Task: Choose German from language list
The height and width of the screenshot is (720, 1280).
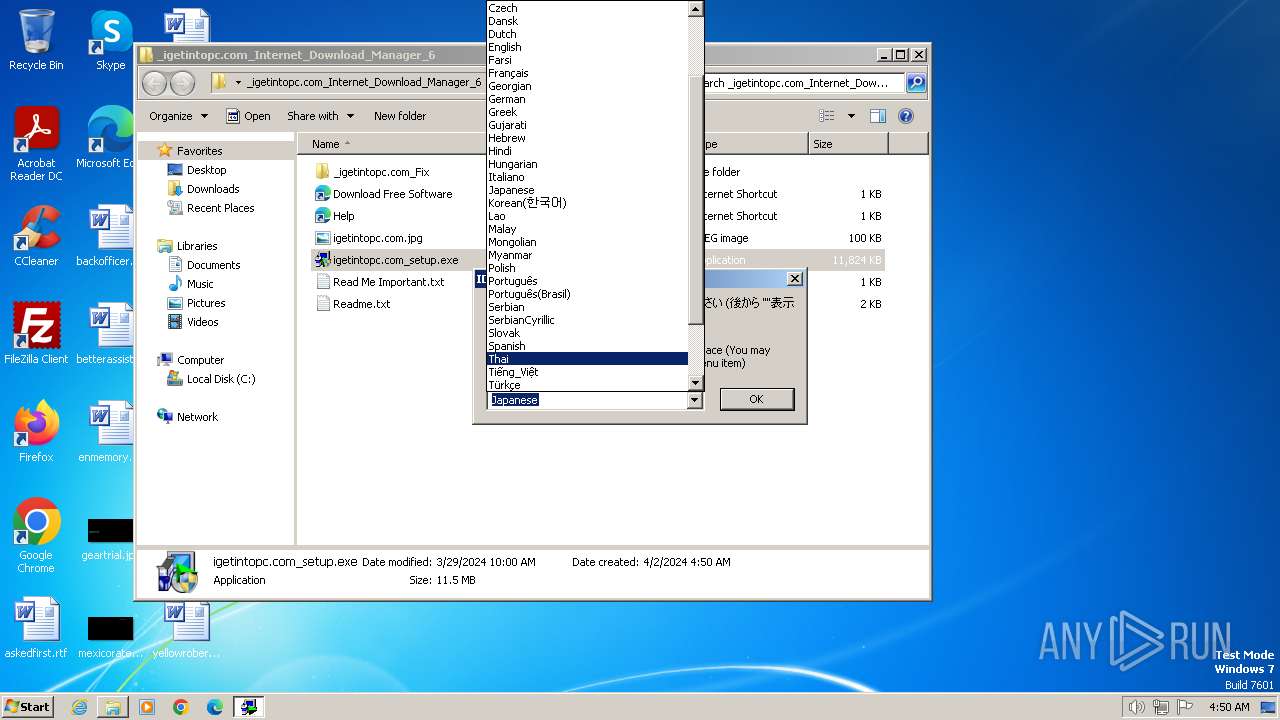Action: tap(588, 99)
